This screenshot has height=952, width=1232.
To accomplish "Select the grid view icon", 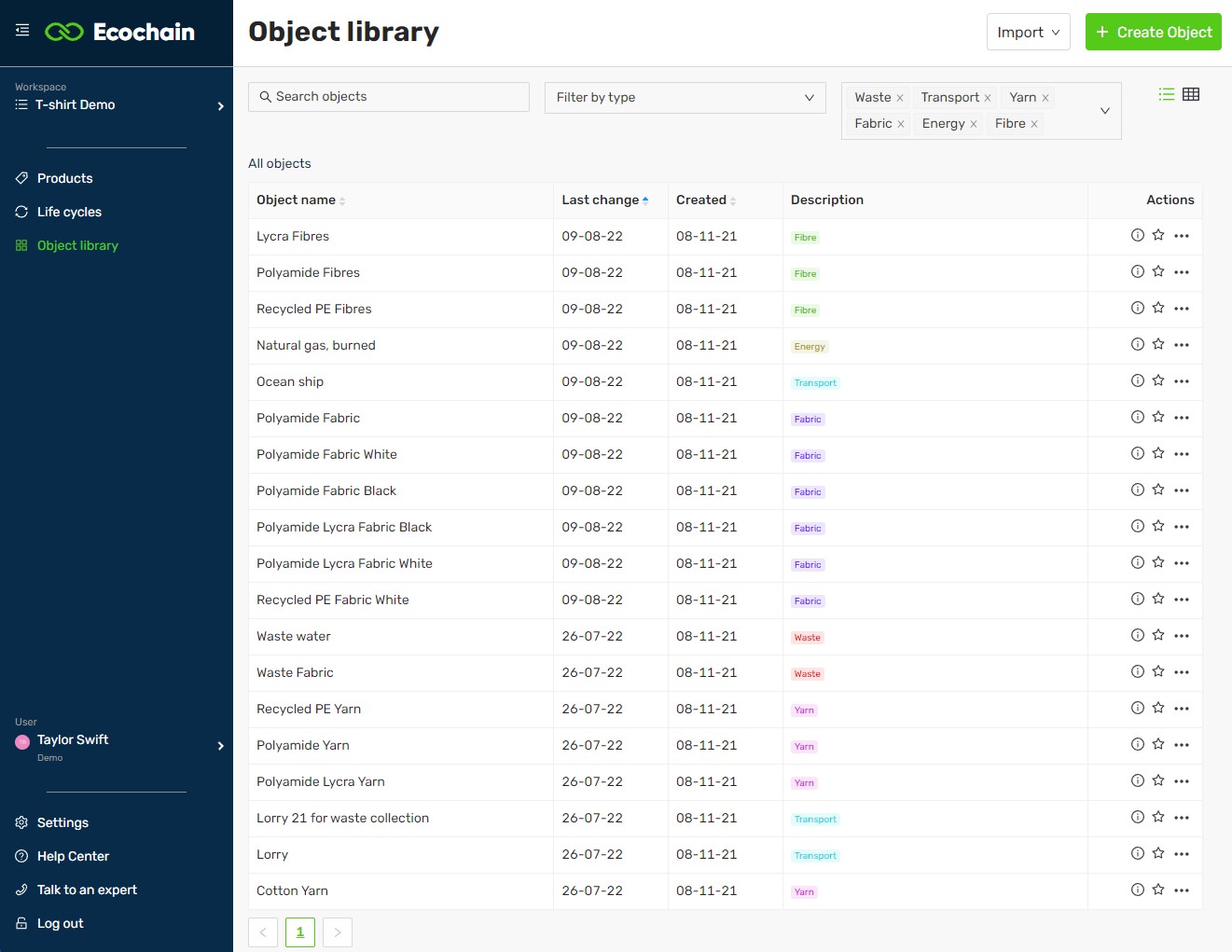I will coord(1191,93).
